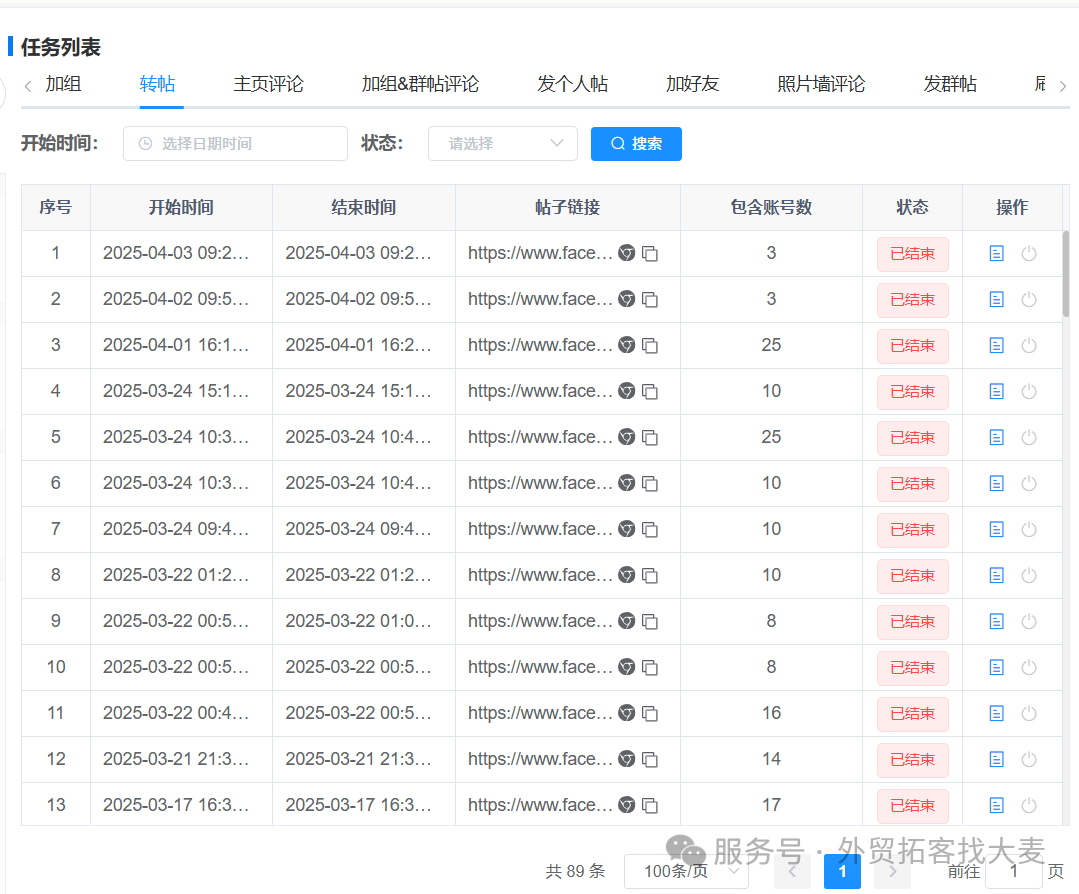Click start time 2025-04-01 16:1… in row 3

(x=176, y=345)
